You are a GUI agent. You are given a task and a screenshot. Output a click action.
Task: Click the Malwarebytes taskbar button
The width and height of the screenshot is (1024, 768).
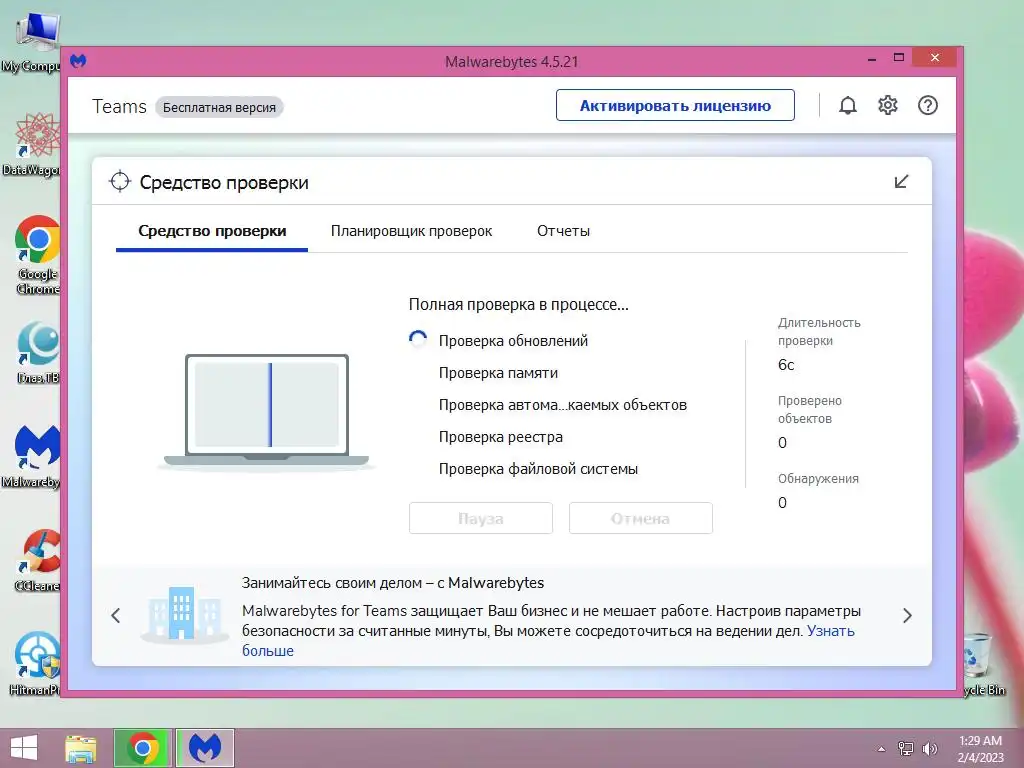[x=205, y=748]
